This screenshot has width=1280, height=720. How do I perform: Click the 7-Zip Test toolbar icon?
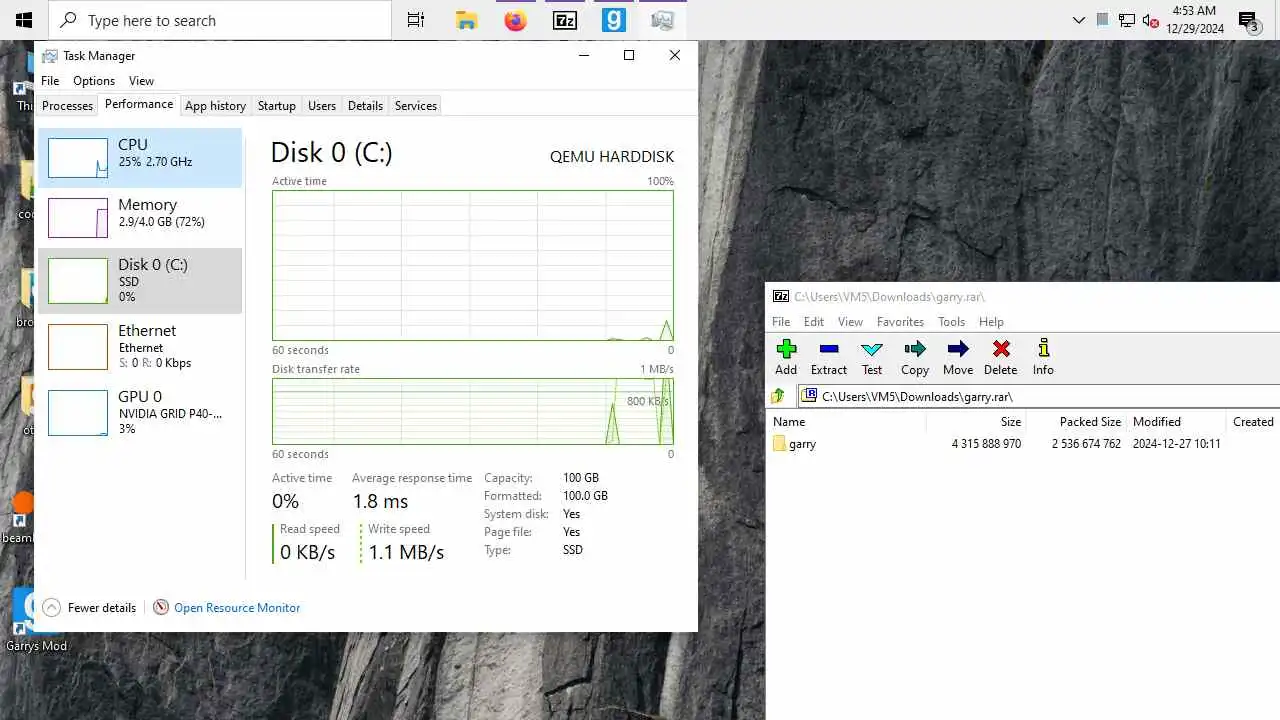click(x=872, y=349)
